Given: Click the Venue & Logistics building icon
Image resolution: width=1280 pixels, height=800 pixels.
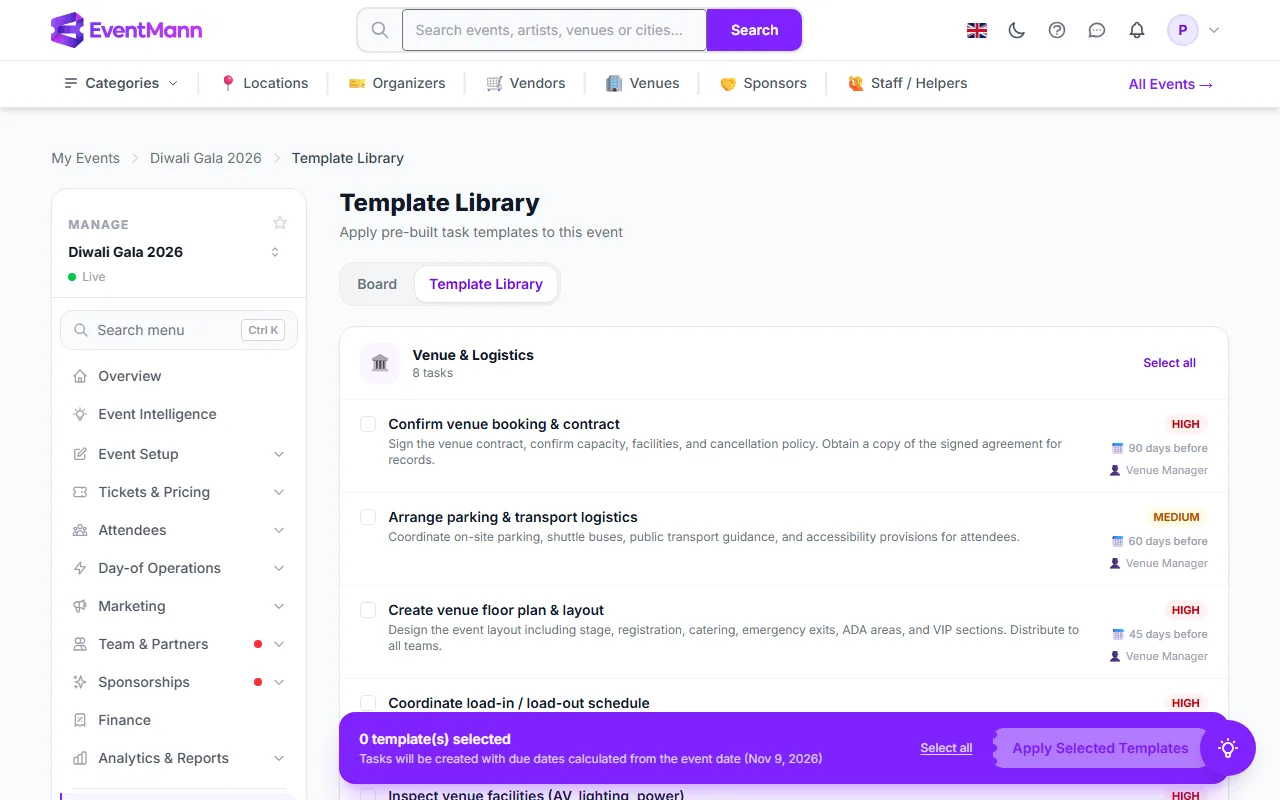Looking at the screenshot, I should [x=380, y=363].
